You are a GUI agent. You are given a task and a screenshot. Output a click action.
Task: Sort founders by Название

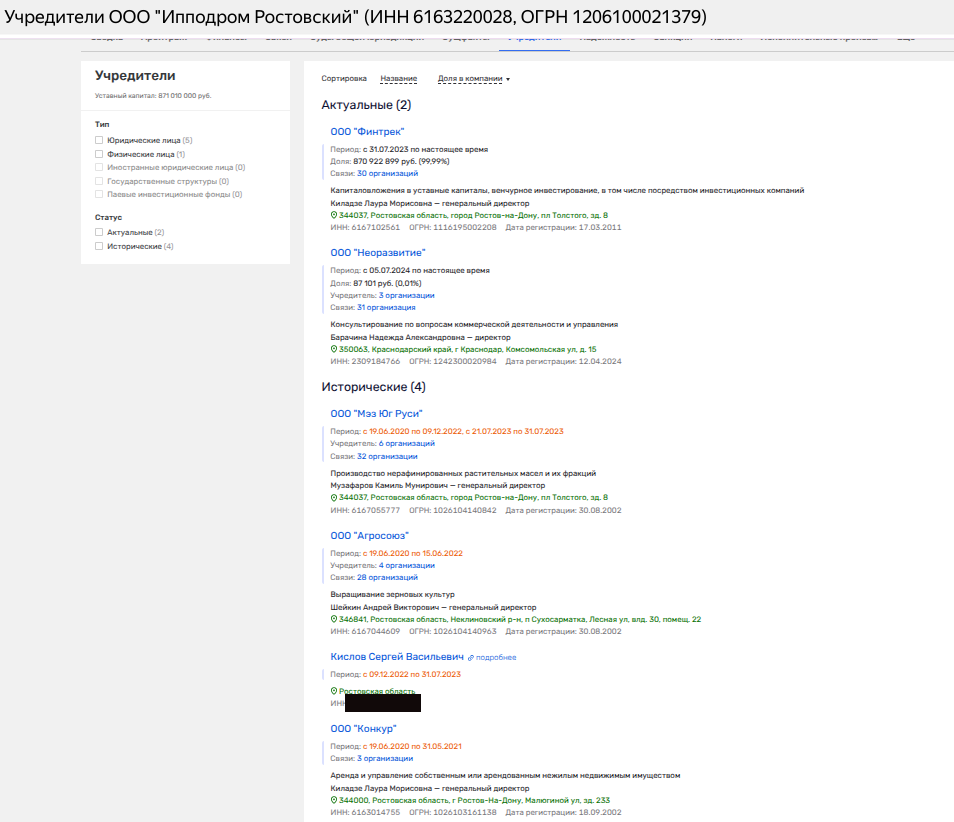click(x=398, y=78)
